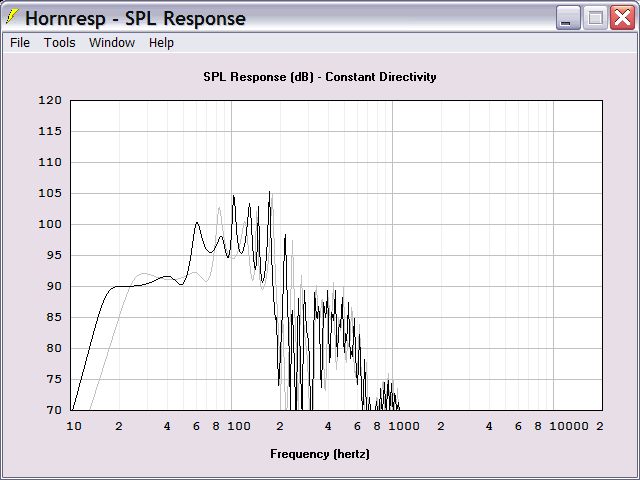Click the 'Frequency (hertz)' axis label
The height and width of the screenshot is (480, 640).
click(320, 454)
